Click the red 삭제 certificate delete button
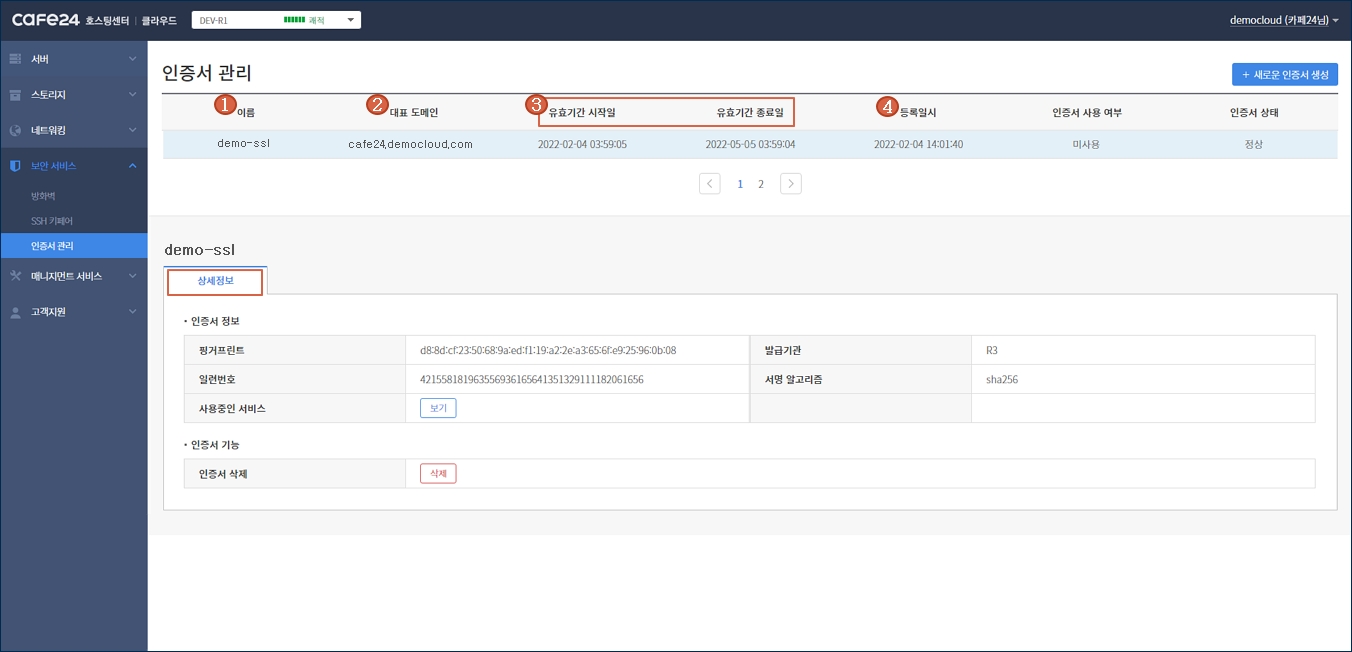 [x=438, y=474]
